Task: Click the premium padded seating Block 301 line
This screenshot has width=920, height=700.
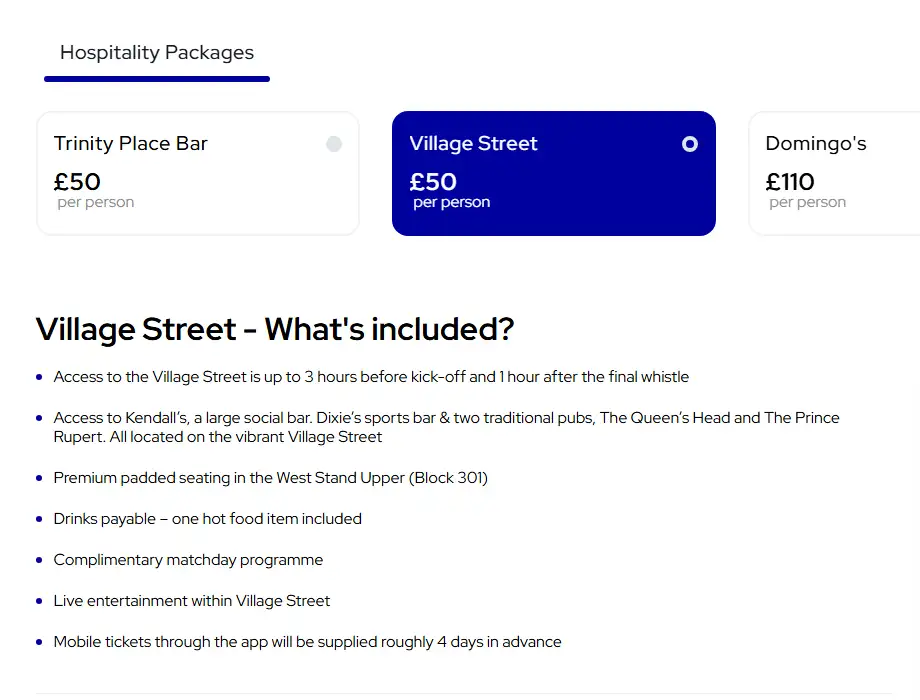Action: [271, 478]
